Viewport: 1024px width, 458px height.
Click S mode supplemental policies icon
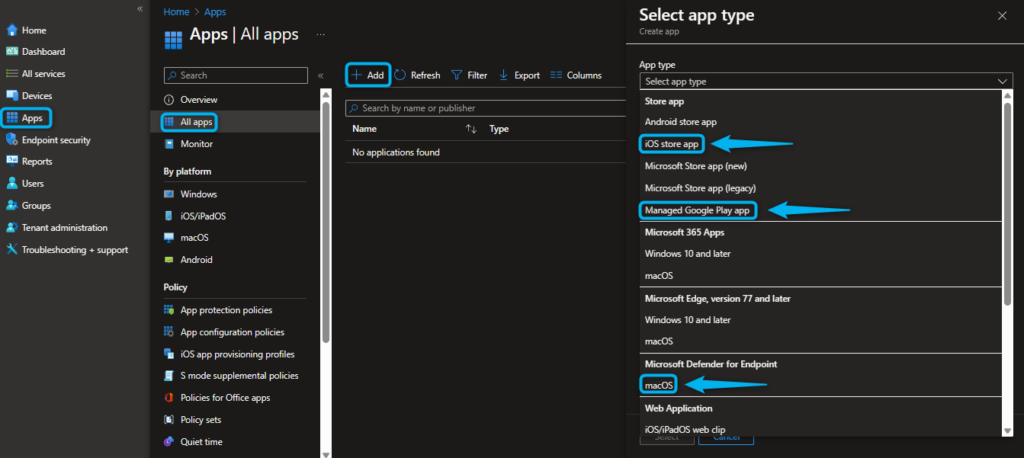point(169,376)
